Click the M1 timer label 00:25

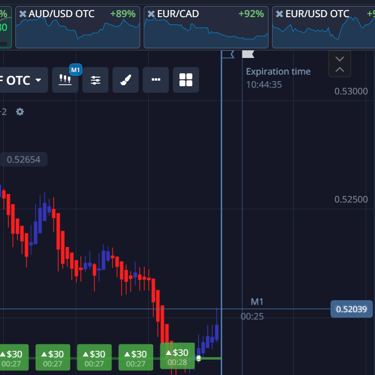[x=252, y=316]
